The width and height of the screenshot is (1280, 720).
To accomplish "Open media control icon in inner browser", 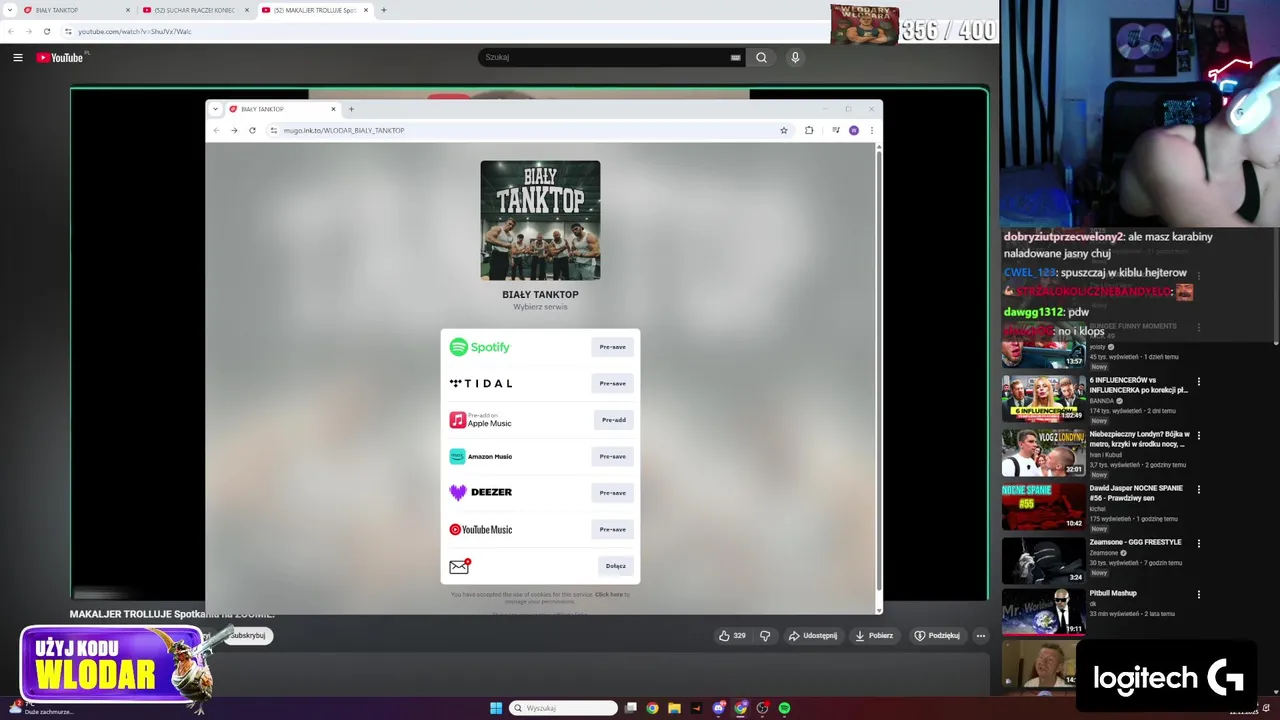I will click(x=835, y=130).
